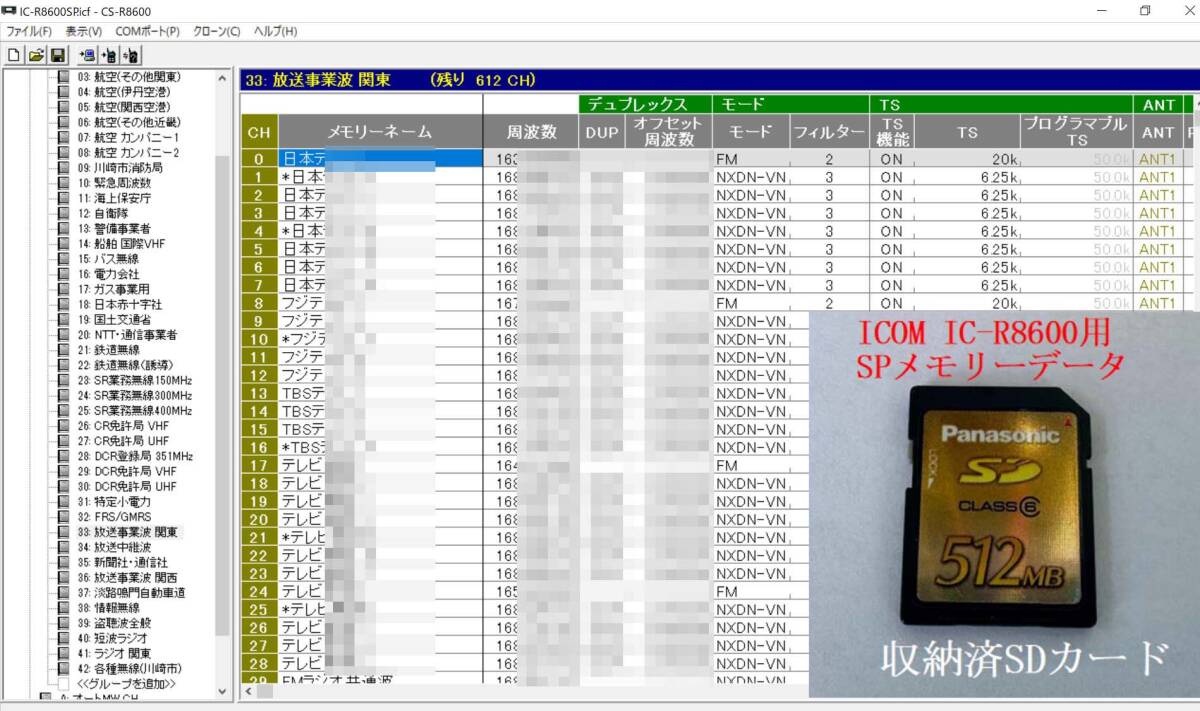
Task: Click the read-from-receiver to PC clone icon
Action: [88, 55]
